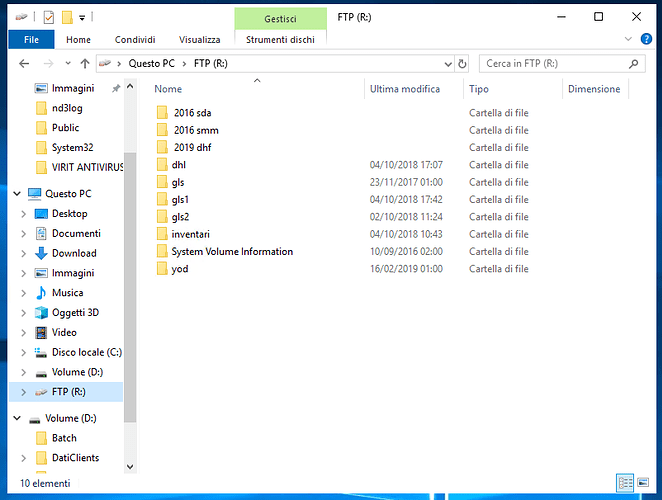The image size is (662, 500).
Task: Expand the Download tree node
Action: pyautogui.click(x=24, y=253)
